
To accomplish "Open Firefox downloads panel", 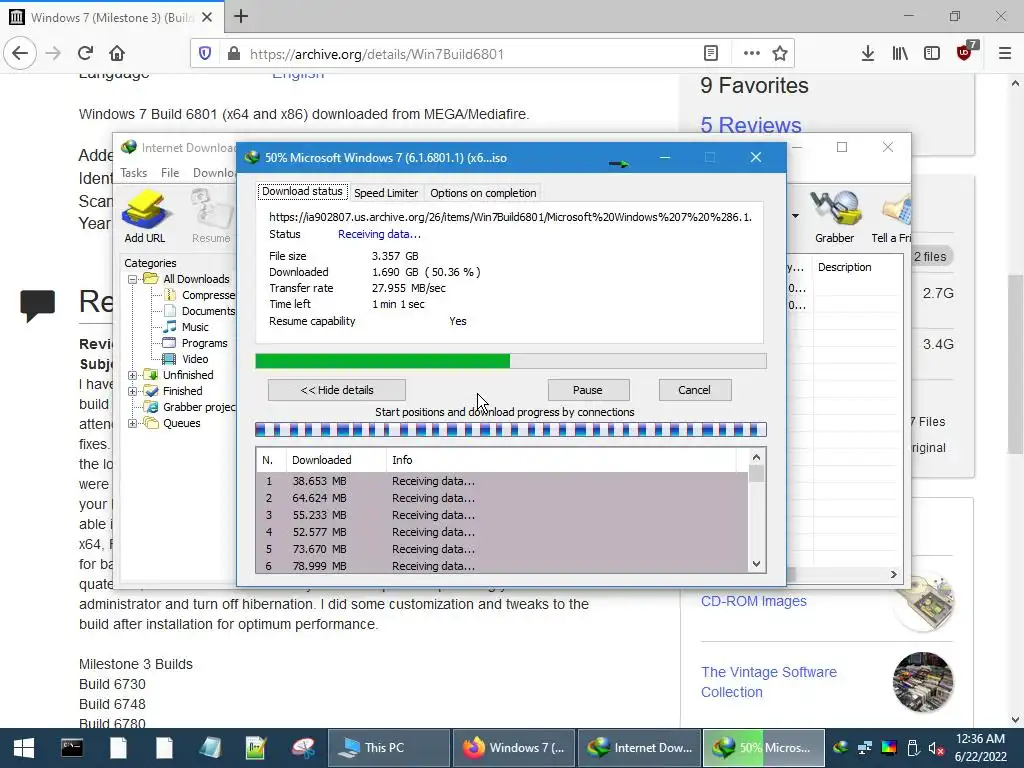I will (867, 54).
